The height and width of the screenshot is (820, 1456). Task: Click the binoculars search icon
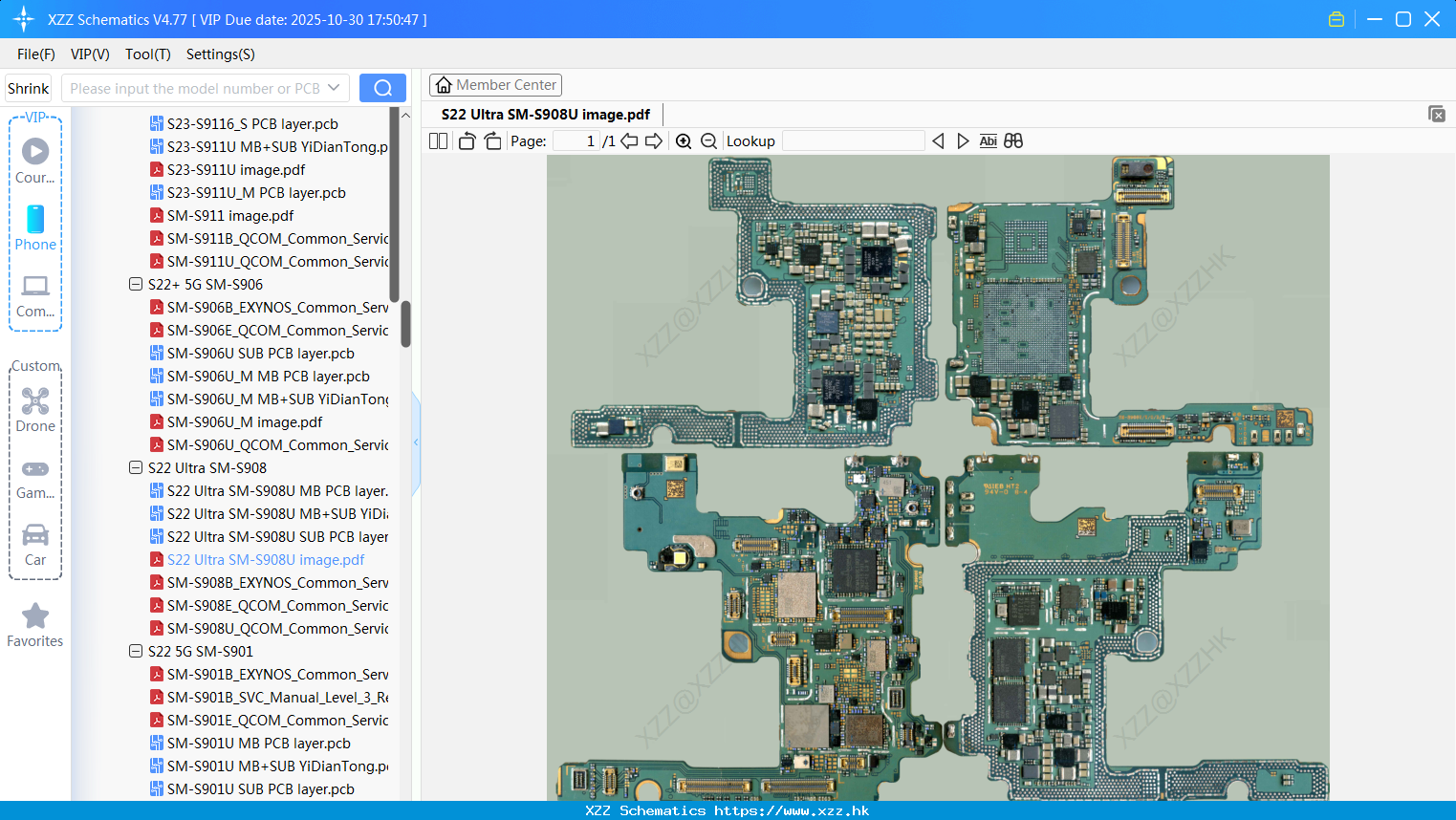pos(1013,140)
